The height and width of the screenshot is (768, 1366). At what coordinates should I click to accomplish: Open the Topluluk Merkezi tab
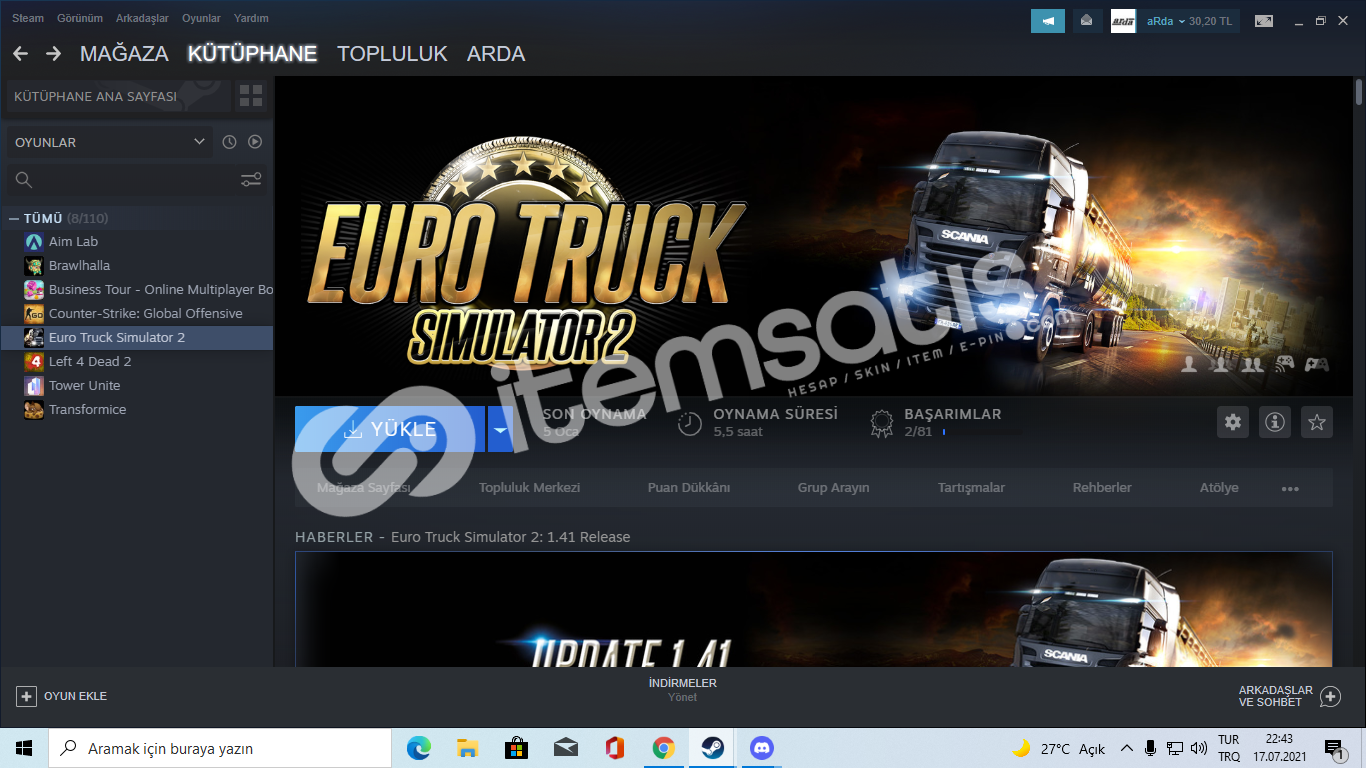(529, 488)
